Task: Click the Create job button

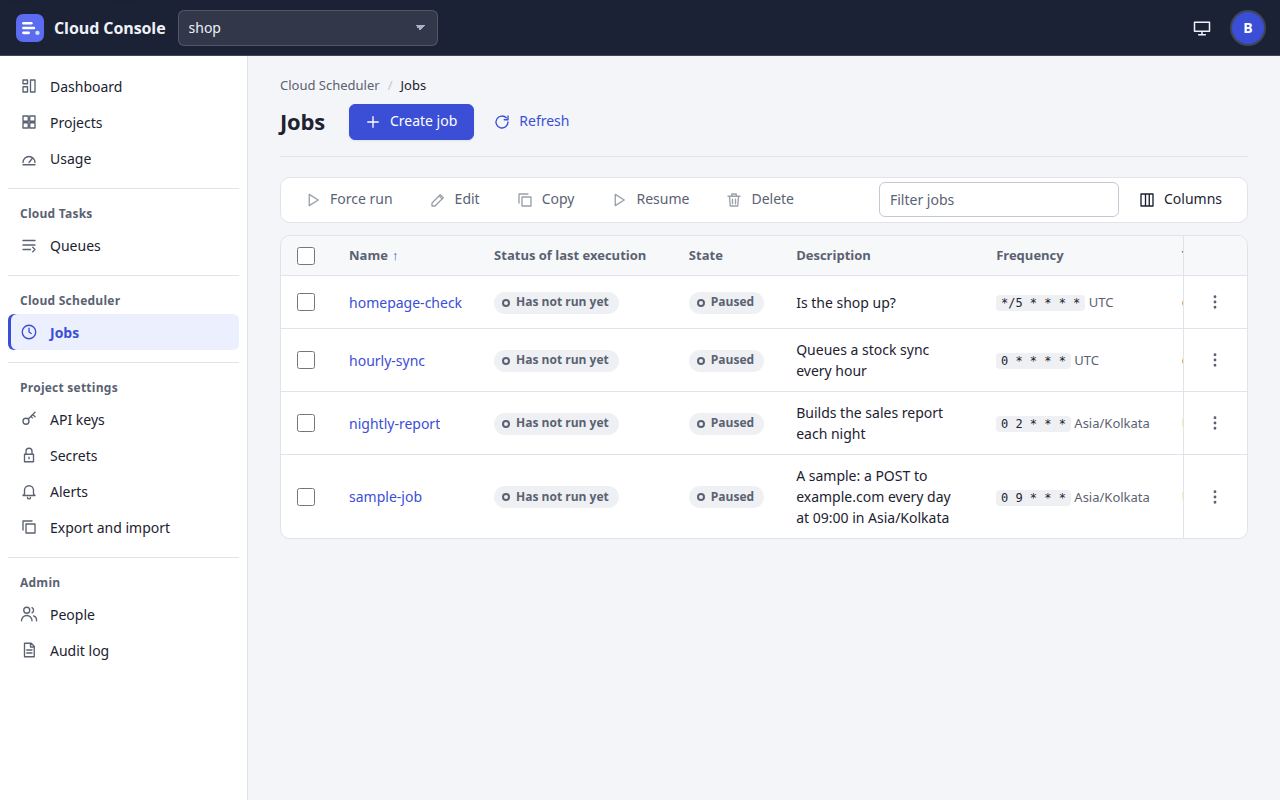Action: click(411, 122)
